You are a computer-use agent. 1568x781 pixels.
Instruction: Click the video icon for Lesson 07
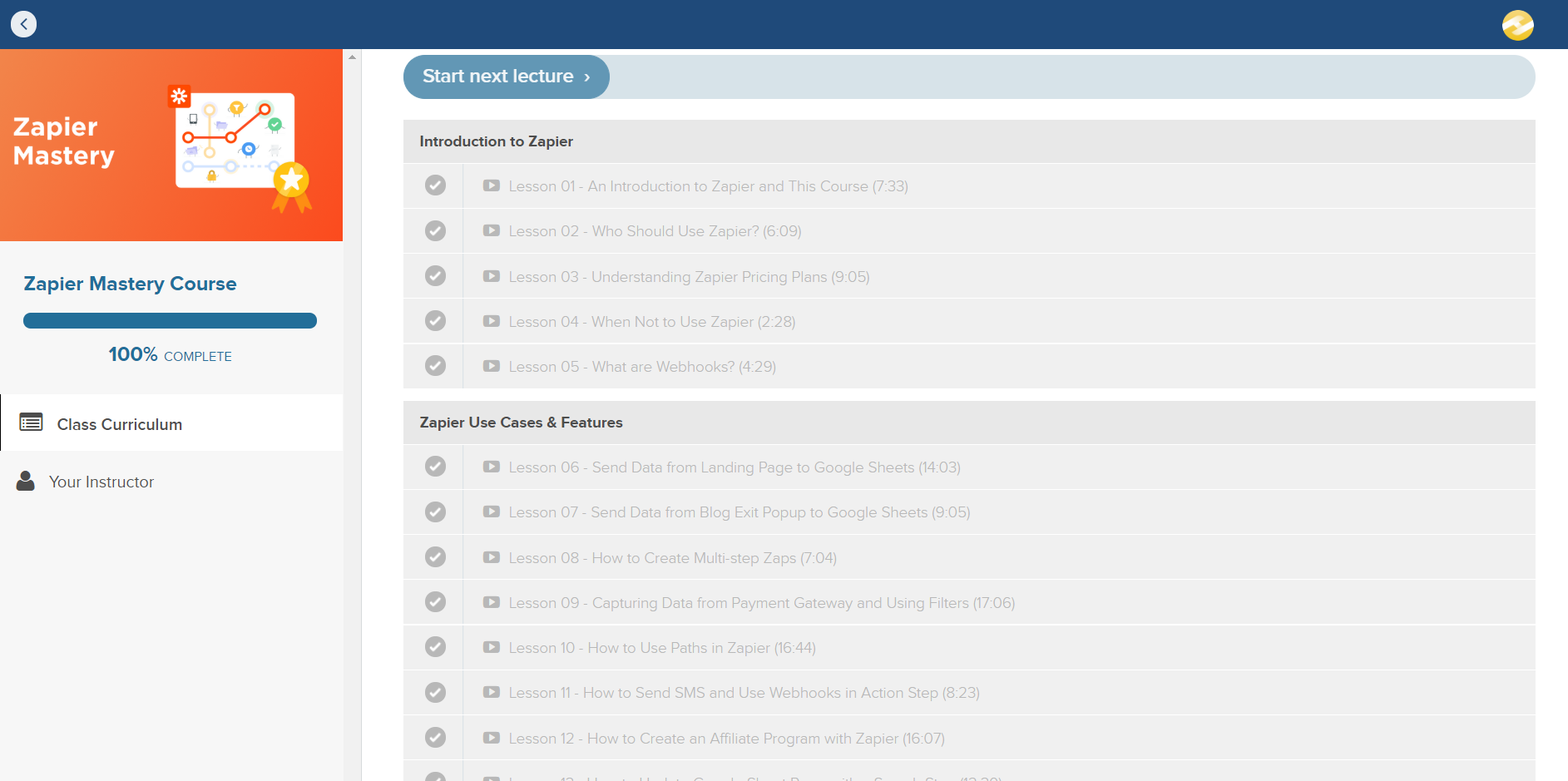(492, 512)
